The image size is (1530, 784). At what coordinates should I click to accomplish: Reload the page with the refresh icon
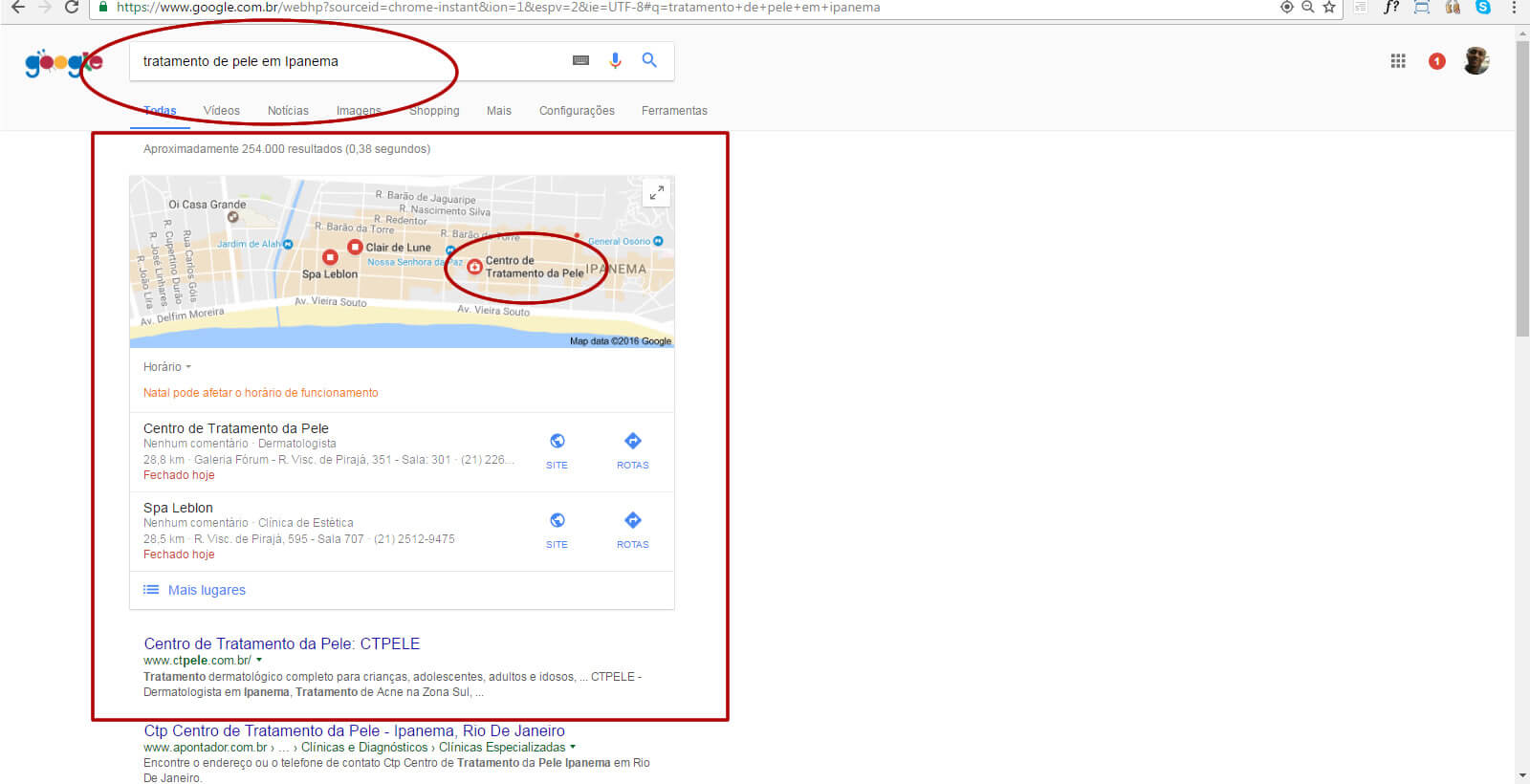pyautogui.click(x=71, y=7)
